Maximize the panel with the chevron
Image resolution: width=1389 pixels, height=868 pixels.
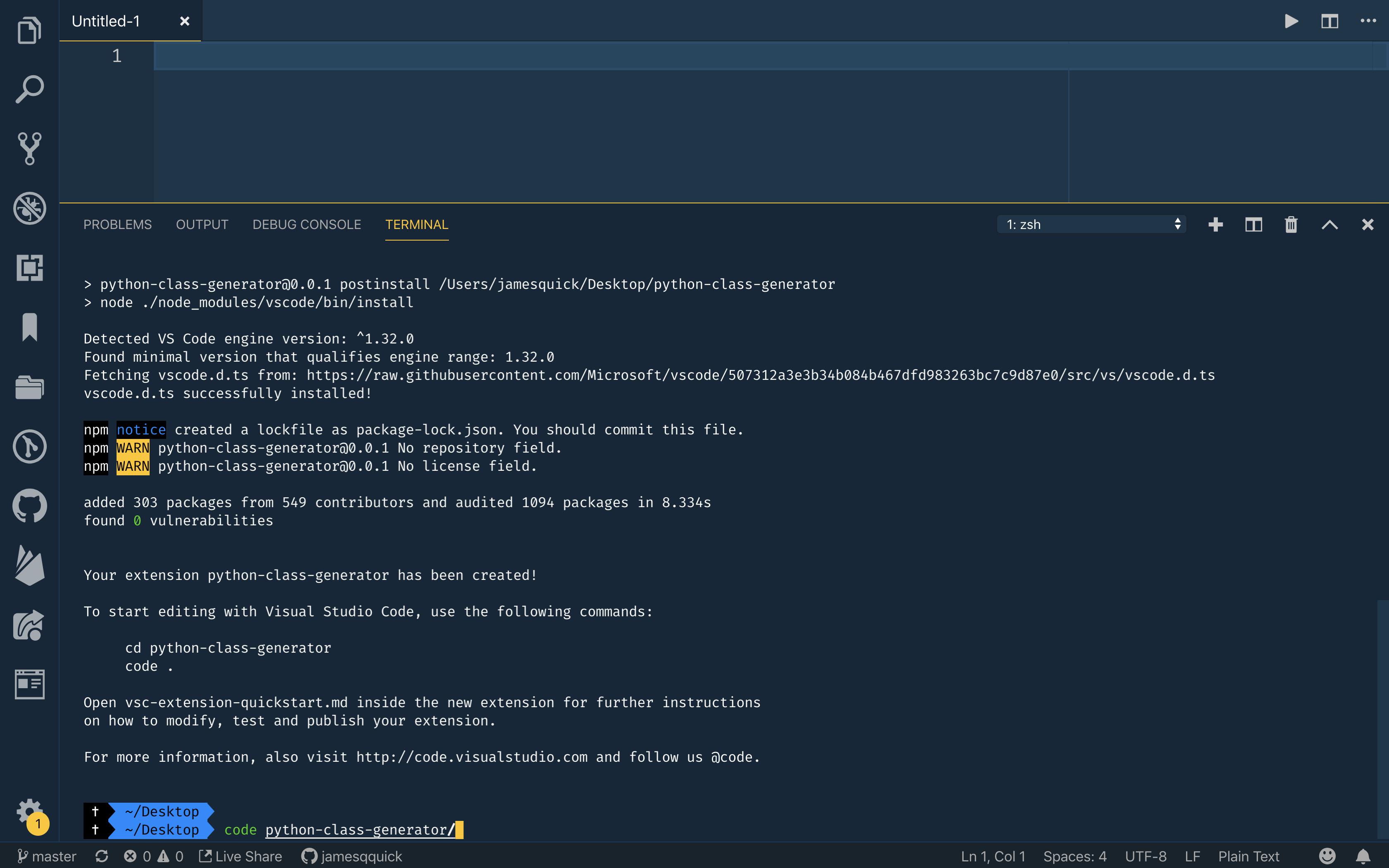tap(1329, 224)
